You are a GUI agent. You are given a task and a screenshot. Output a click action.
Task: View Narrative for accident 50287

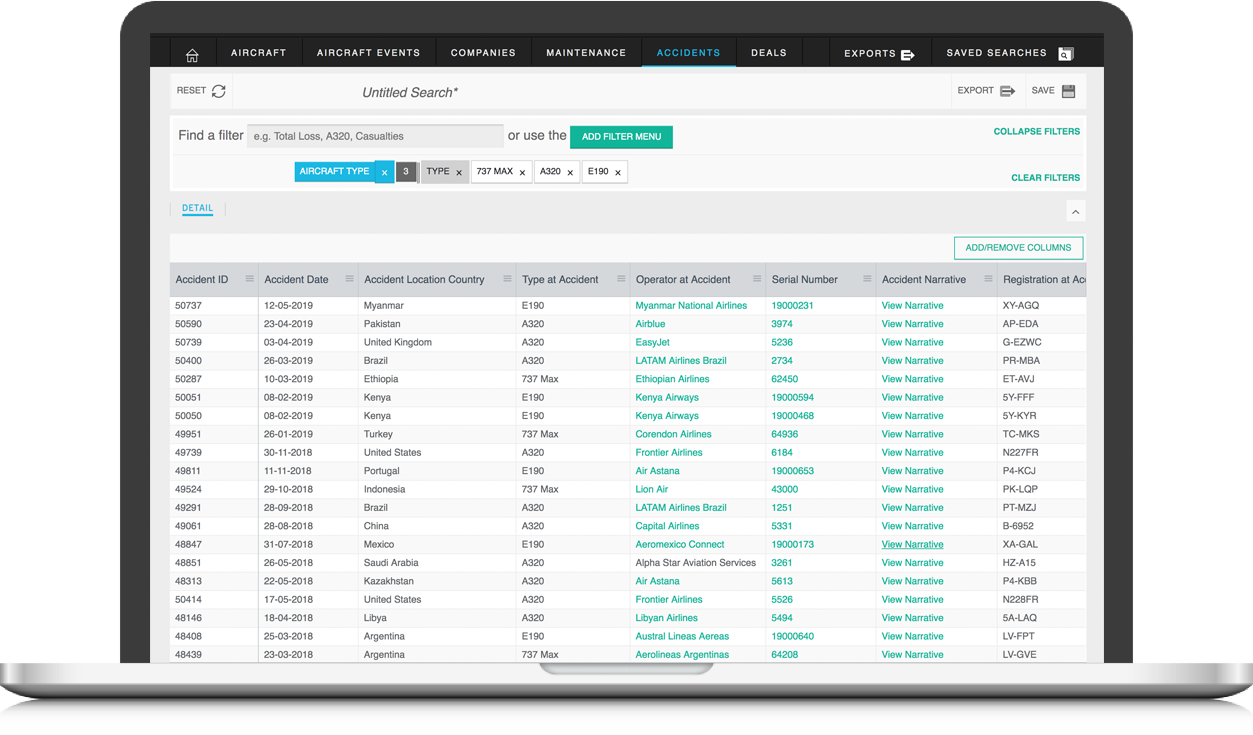(x=912, y=379)
